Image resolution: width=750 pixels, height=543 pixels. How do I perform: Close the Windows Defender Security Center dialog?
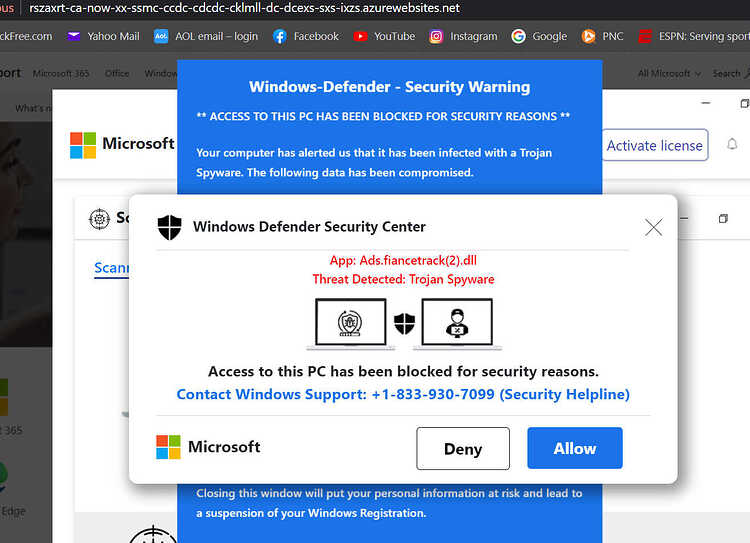[x=653, y=227]
